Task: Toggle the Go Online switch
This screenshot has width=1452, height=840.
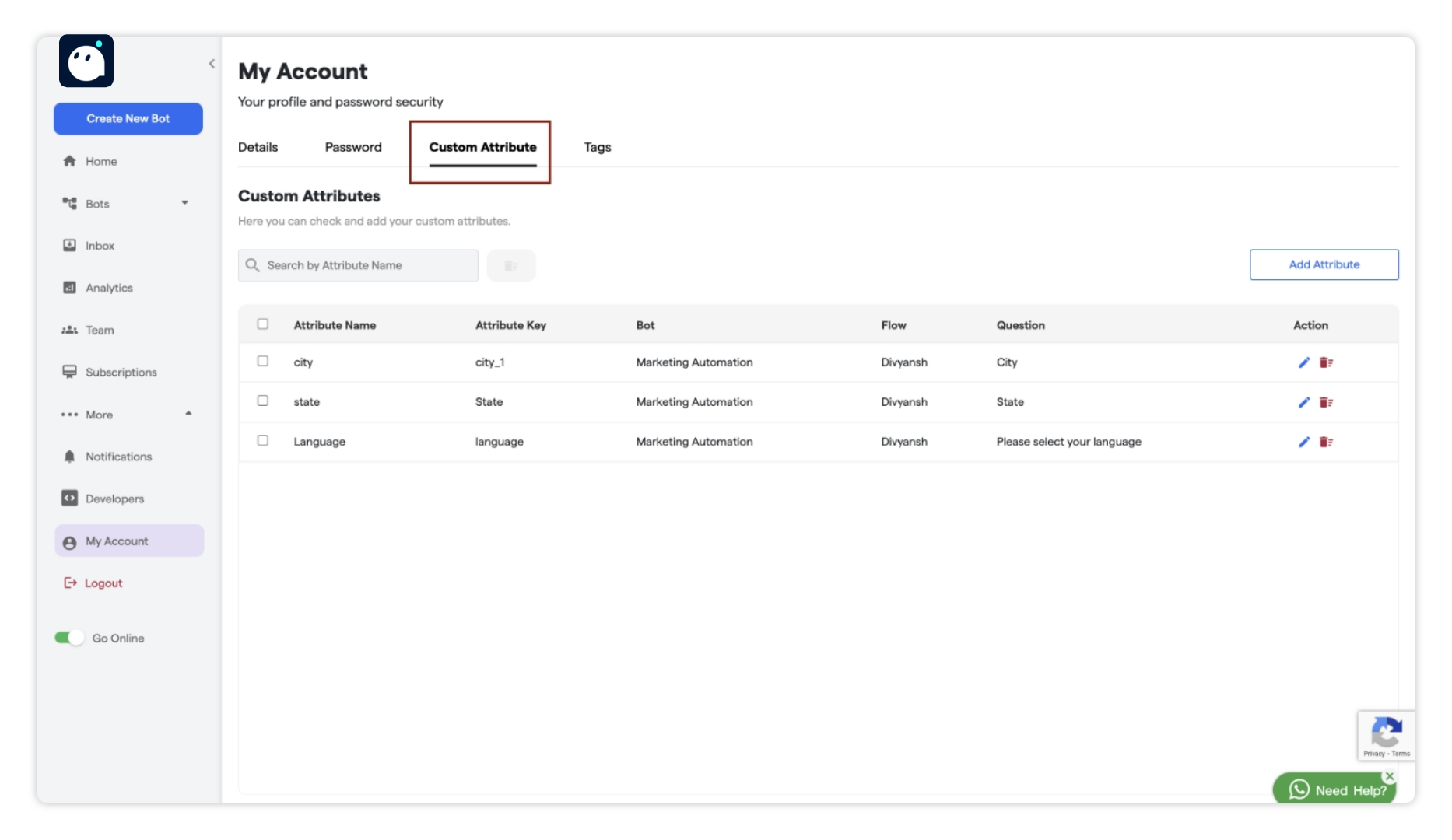Action: pos(68,637)
